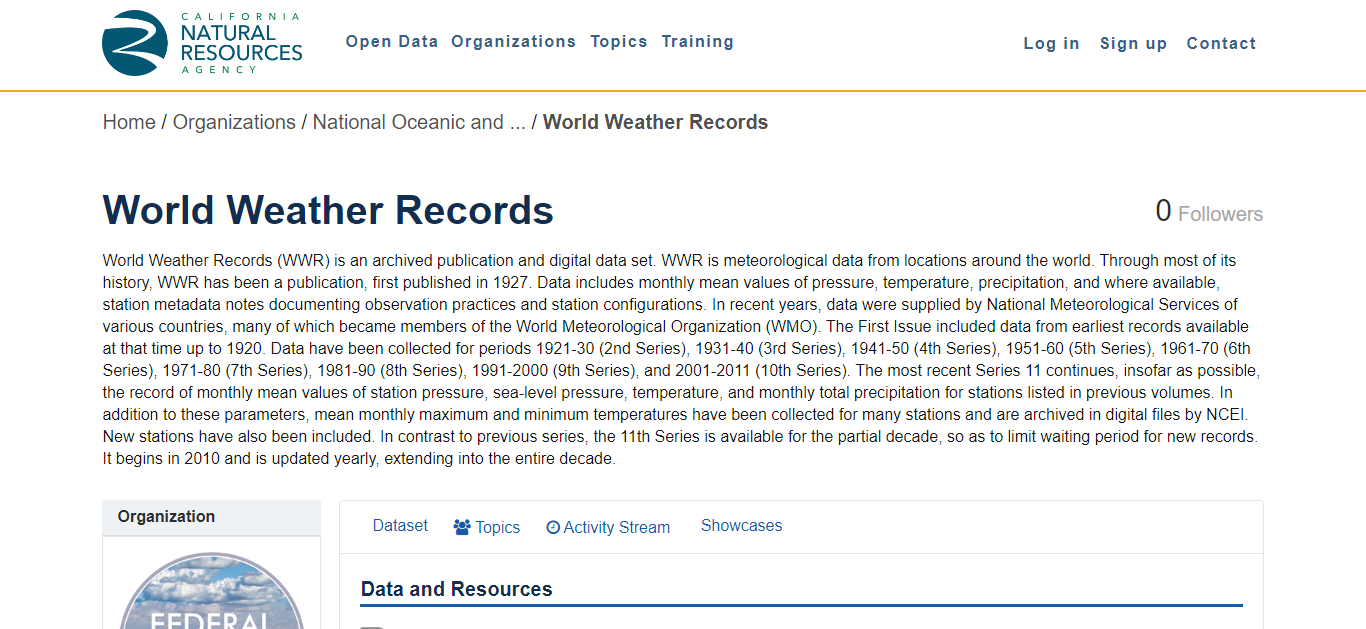
Task: Open the Contact page
Action: pos(1221,44)
